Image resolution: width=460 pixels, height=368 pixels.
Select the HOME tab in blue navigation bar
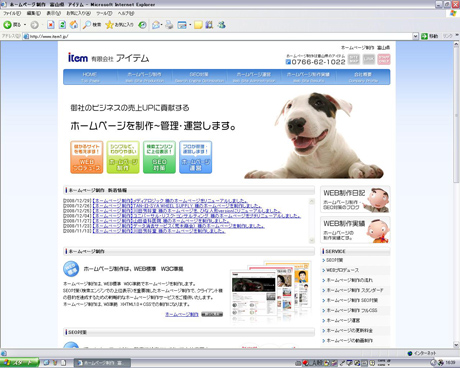pos(90,77)
